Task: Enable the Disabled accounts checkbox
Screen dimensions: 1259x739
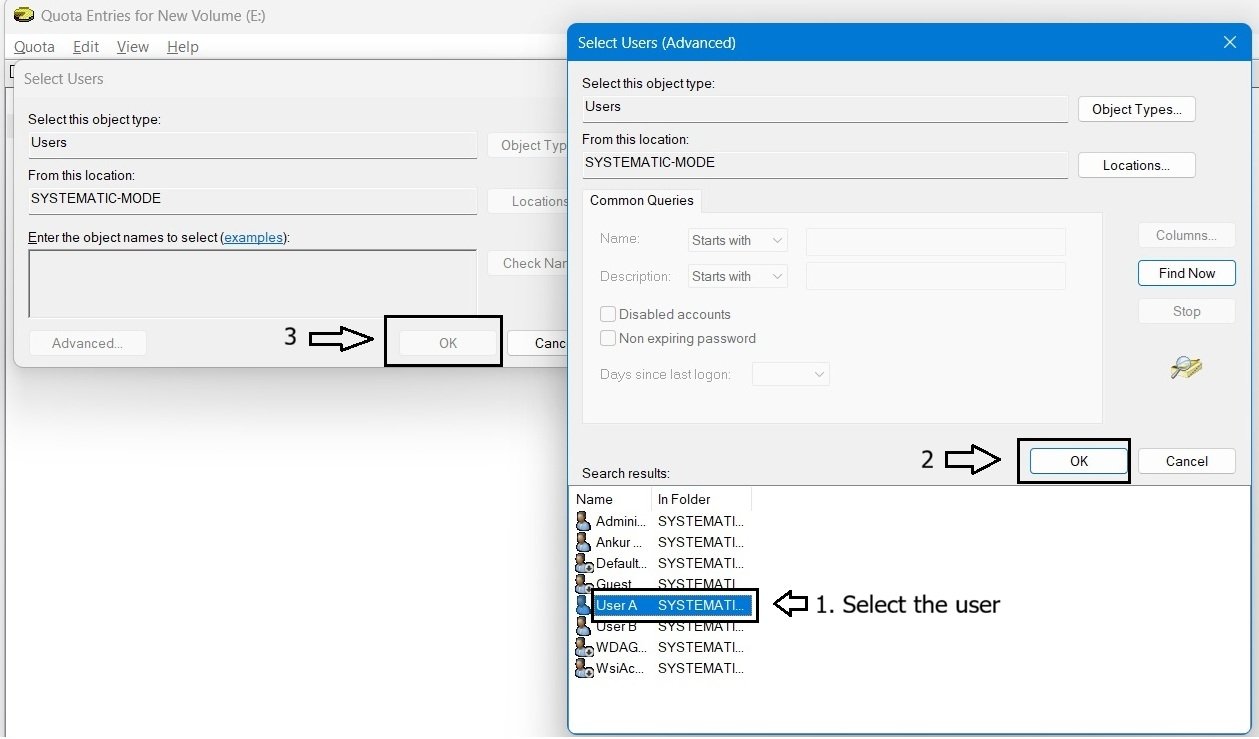Action: point(608,314)
